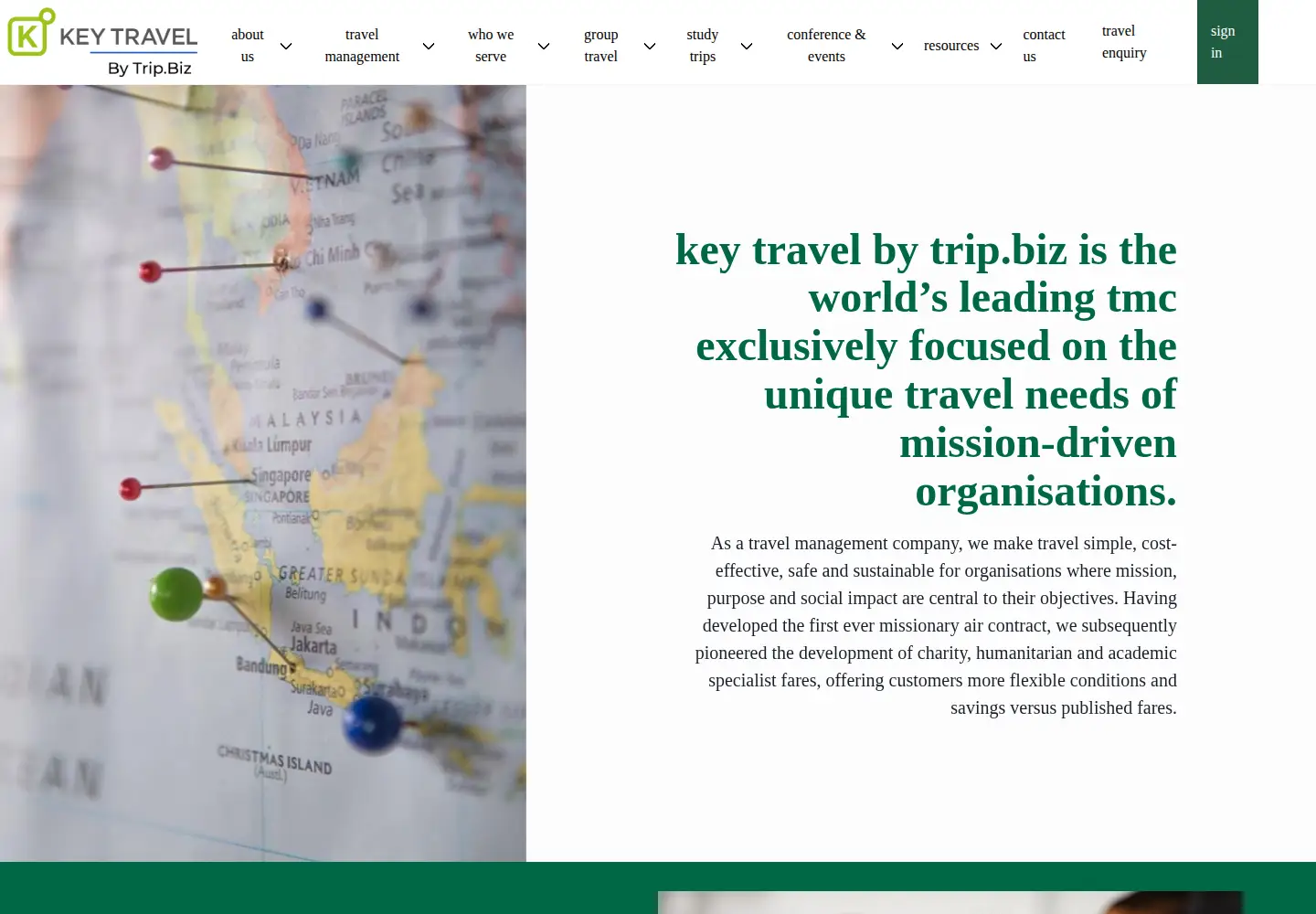Expand the travel management chevron
The height and width of the screenshot is (914, 1316).
[429, 46]
